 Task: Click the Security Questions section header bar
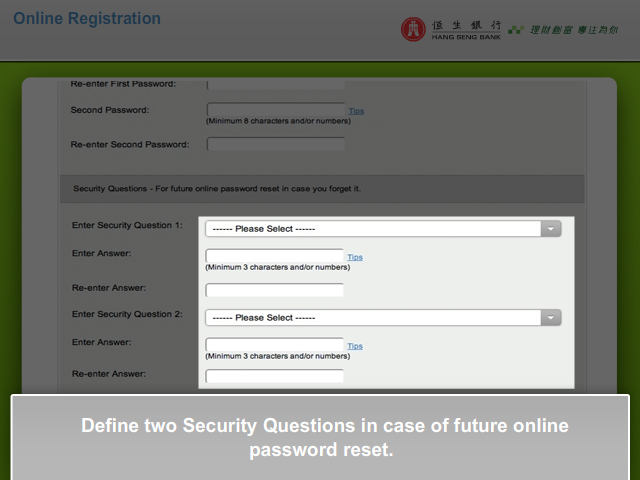(321, 188)
